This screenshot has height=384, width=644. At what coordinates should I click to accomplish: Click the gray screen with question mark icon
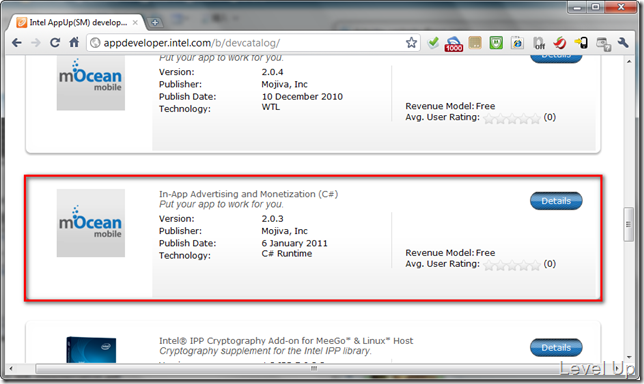click(603, 44)
